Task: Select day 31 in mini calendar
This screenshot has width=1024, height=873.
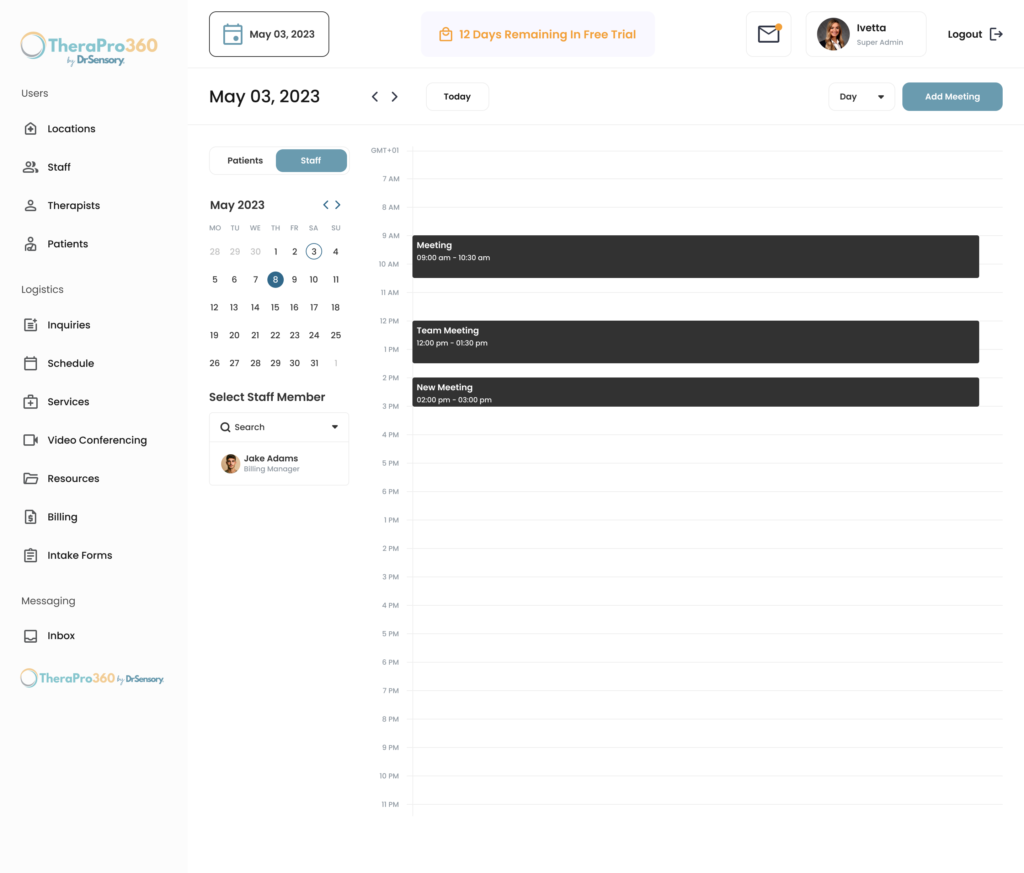Action: (x=314, y=364)
